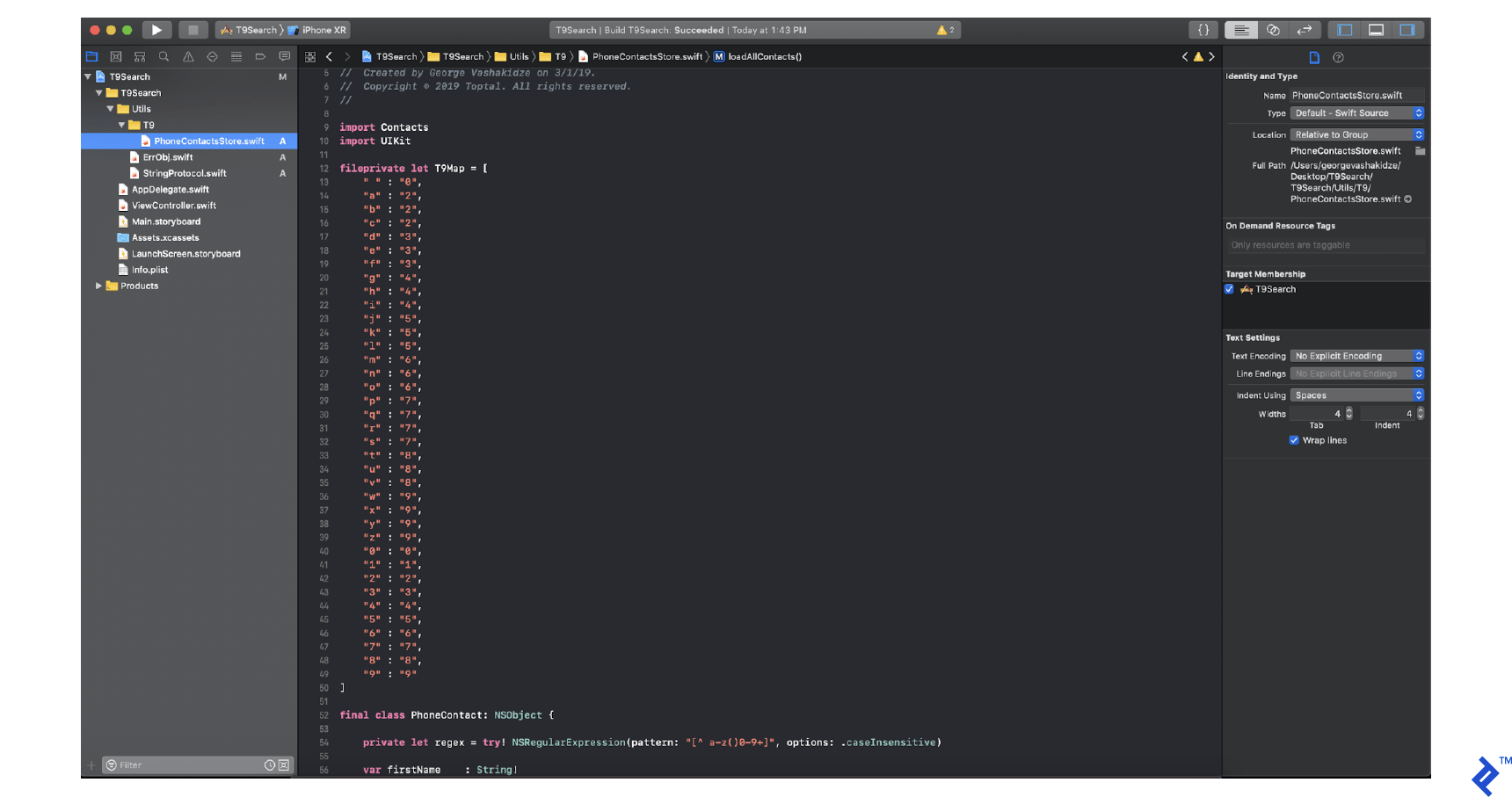Image resolution: width=1512 pixels, height=797 pixels.
Task: Open the Type dropdown Default - Swift Source
Action: (x=1357, y=113)
